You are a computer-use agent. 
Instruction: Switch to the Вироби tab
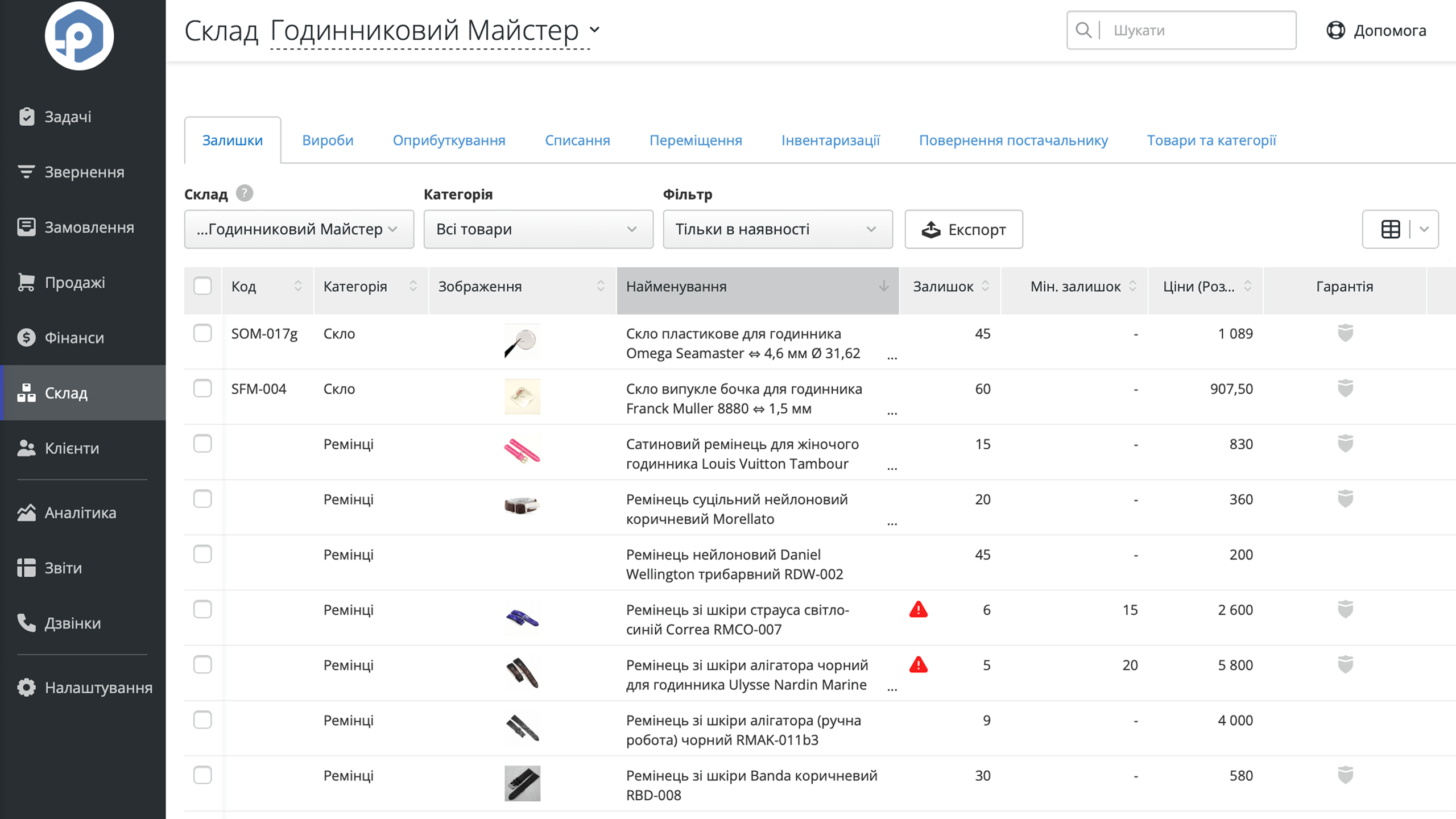coord(328,140)
